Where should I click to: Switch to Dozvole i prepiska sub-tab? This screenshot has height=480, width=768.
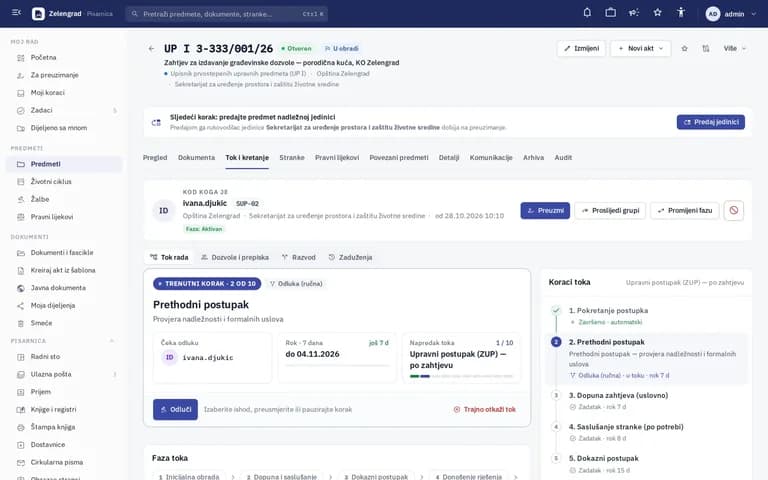pos(235,257)
